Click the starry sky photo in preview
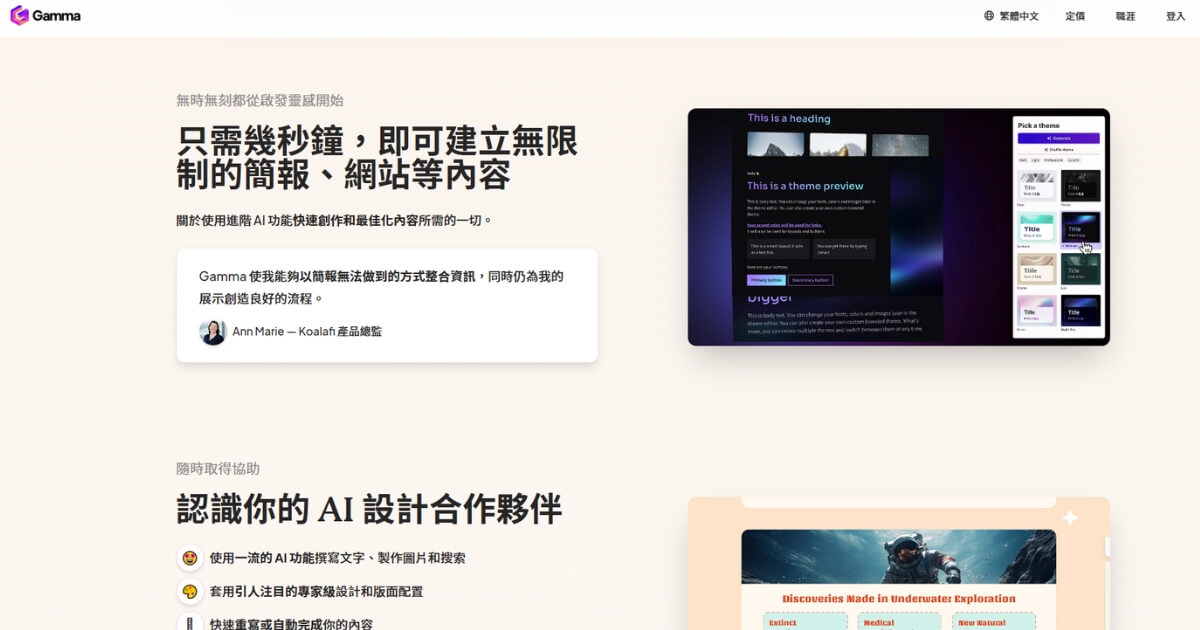This screenshot has height=630, width=1200. click(900, 145)
